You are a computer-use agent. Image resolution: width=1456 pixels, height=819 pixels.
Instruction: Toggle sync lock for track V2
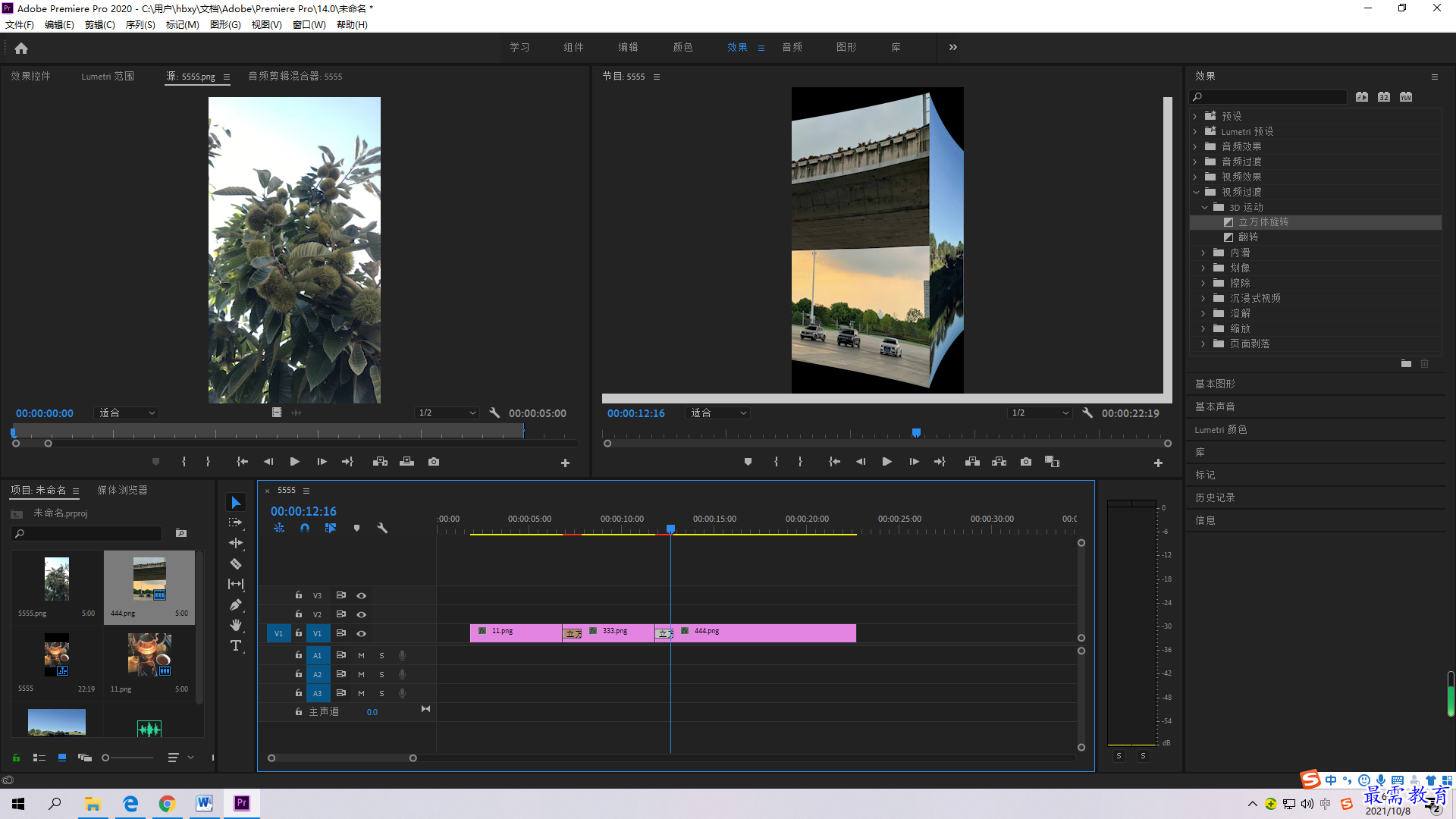click(x=341, y=614)
